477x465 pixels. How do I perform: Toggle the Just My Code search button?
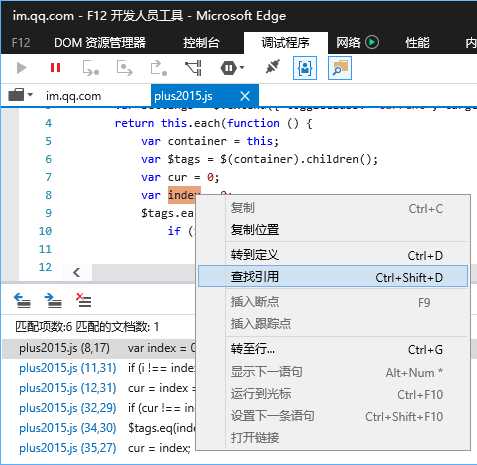point(340,68)
